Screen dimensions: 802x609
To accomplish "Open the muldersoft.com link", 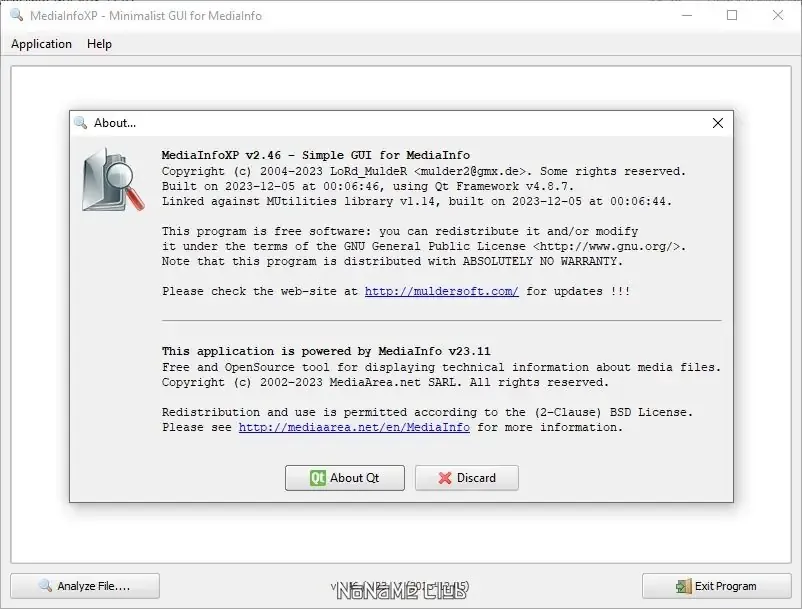I will click(x=441, y=291).
